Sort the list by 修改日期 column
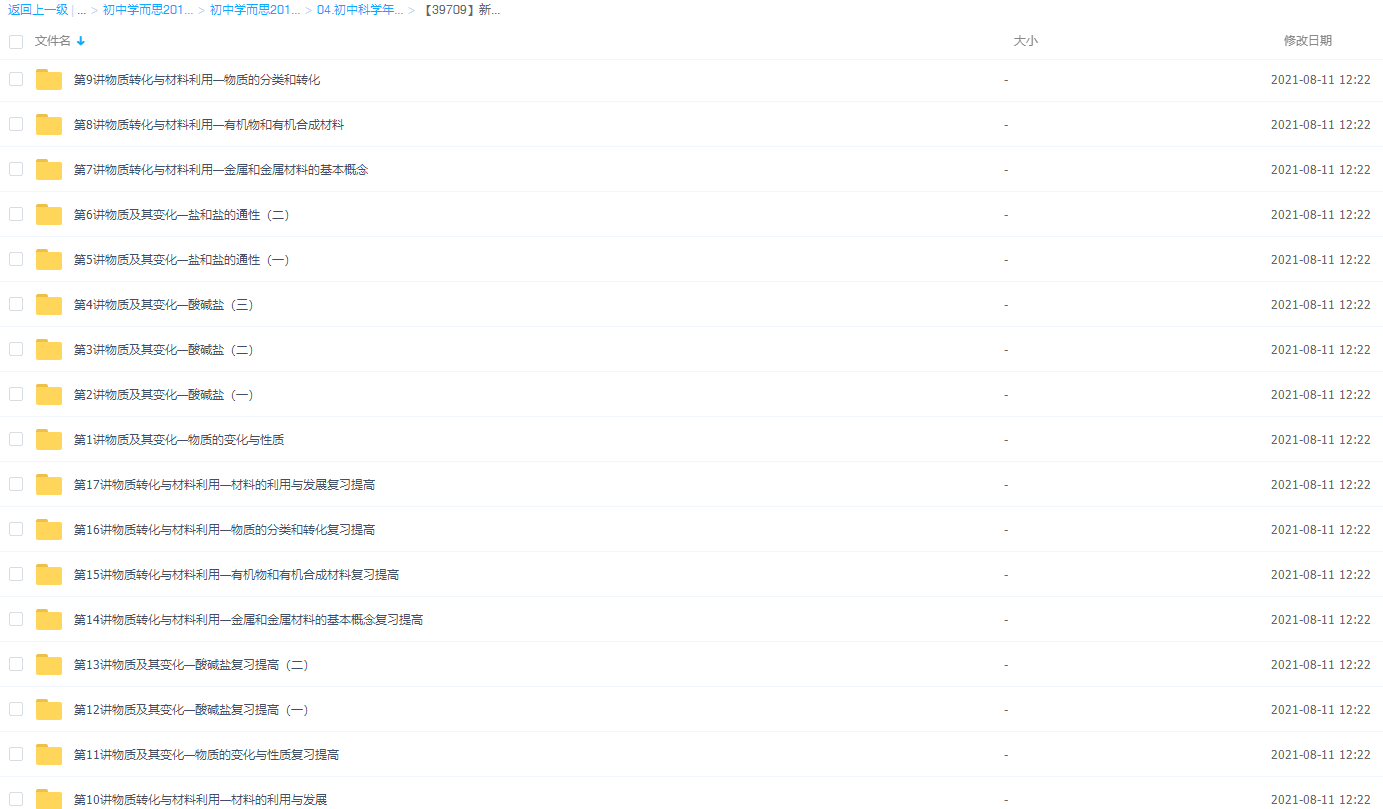The width and height of the screenshot is (1383, 809). point(1307,41)
